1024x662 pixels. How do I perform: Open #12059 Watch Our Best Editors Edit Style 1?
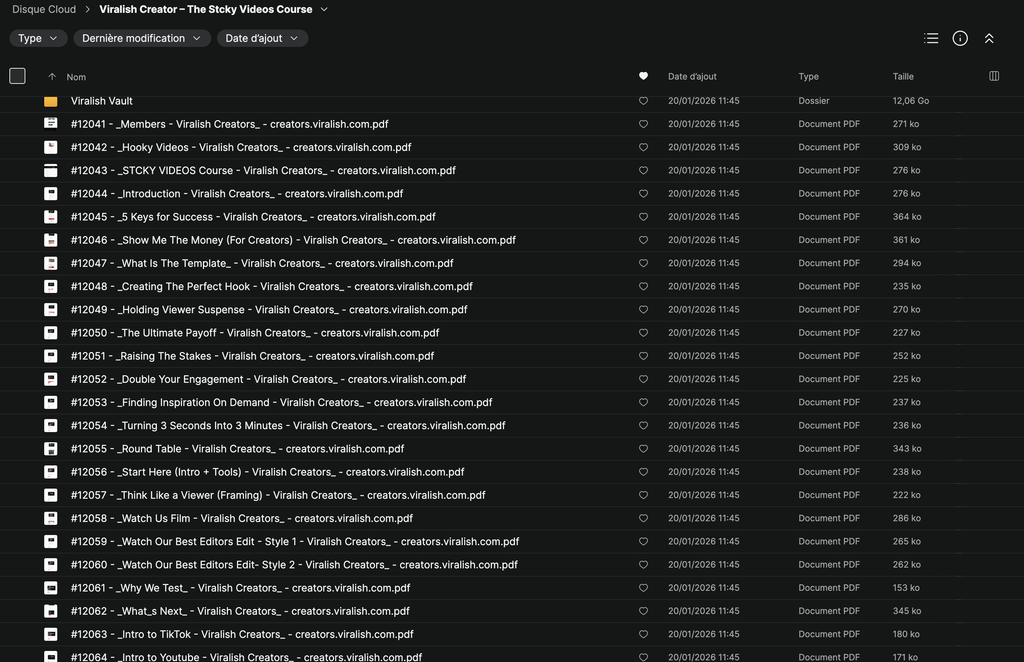tap(295, 541)
